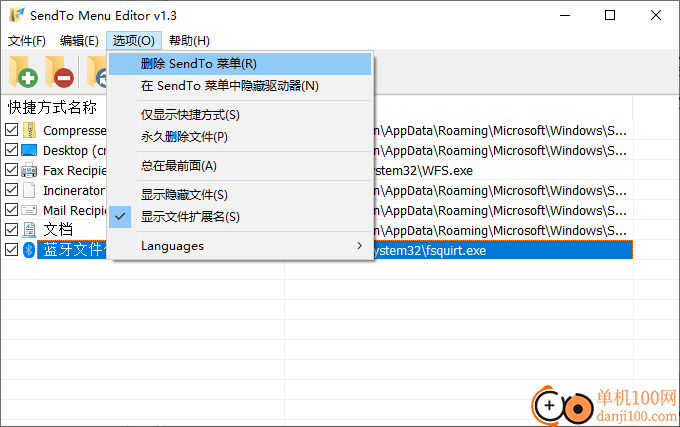The height and width of the screenshot is (427, 680).
Task: Expand the Languages submenu
Action: 240,246
